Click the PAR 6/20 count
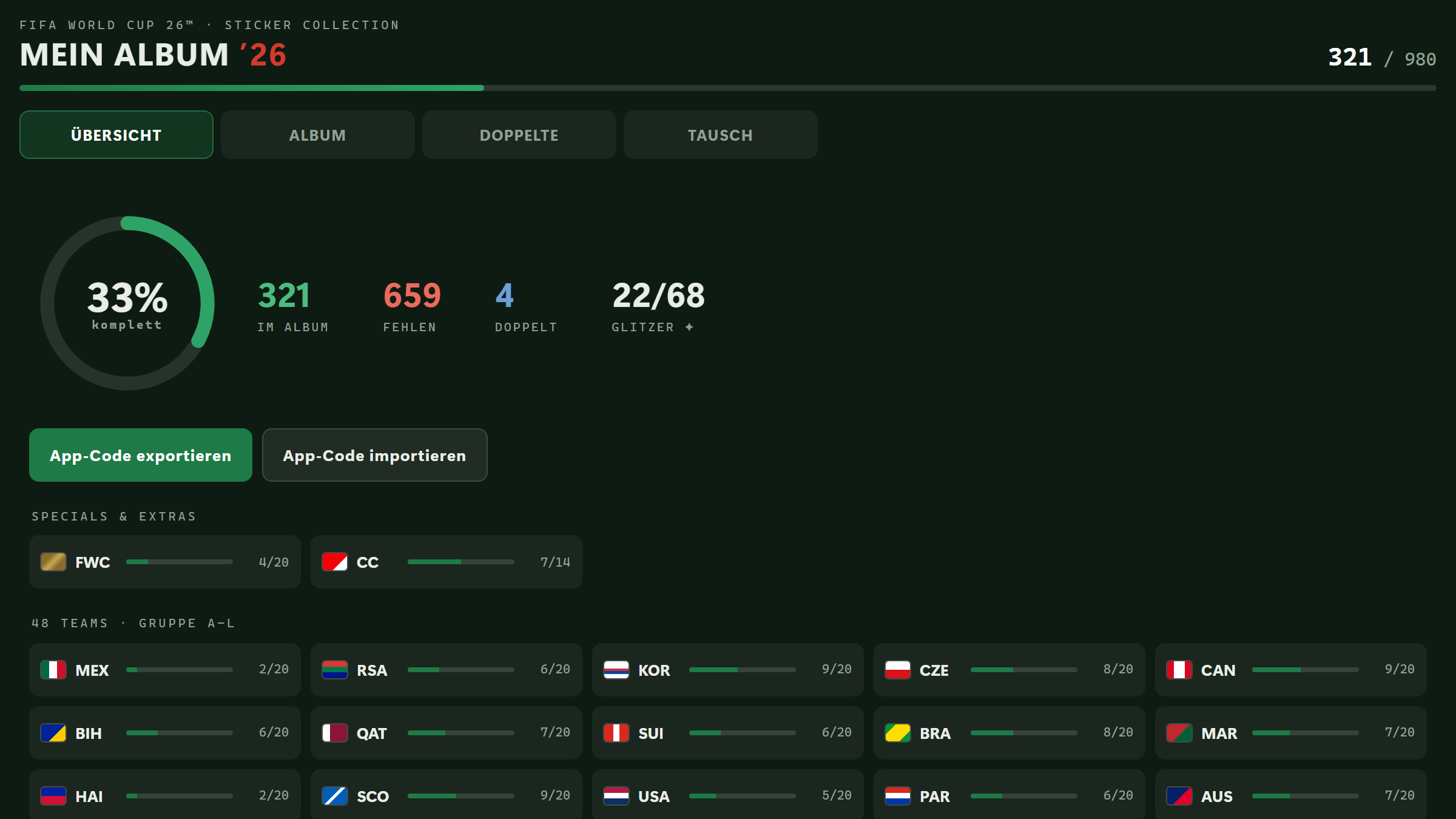This screenshot has height=819, width=1456. point(1118,795)
